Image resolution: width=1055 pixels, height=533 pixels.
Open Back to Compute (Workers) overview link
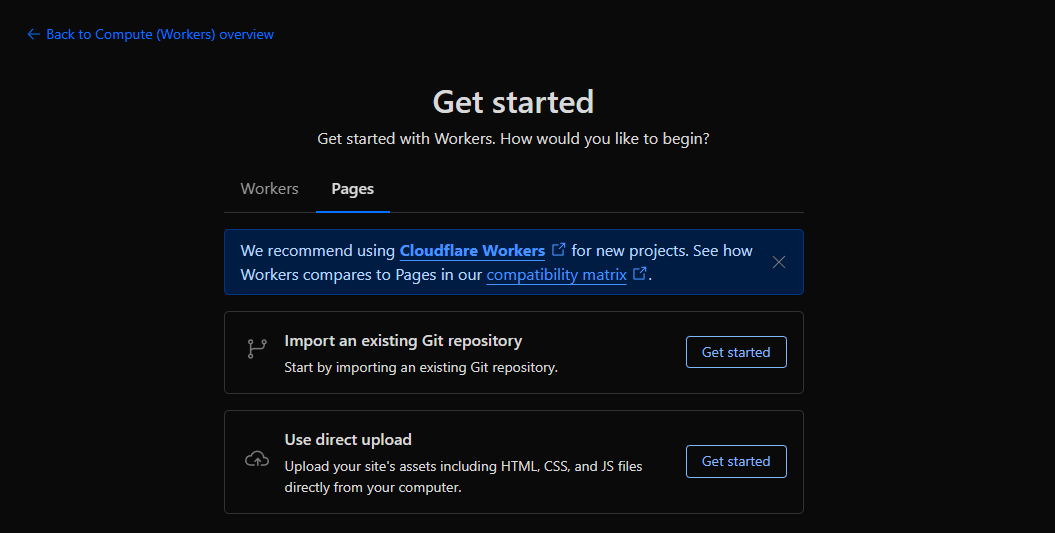coord(159,34)
